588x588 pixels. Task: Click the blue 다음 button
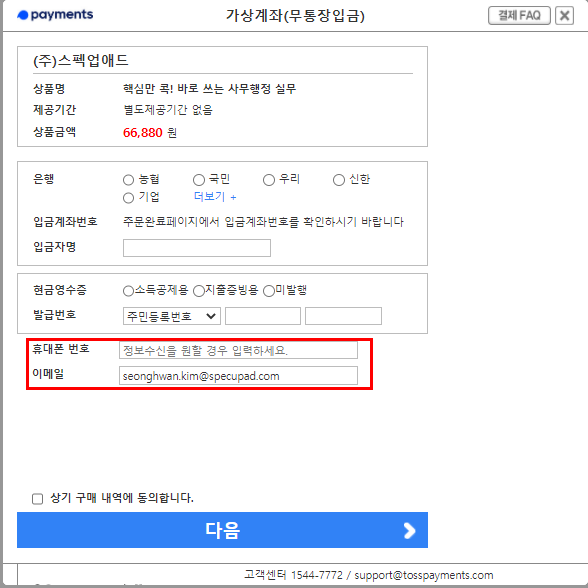222,530
